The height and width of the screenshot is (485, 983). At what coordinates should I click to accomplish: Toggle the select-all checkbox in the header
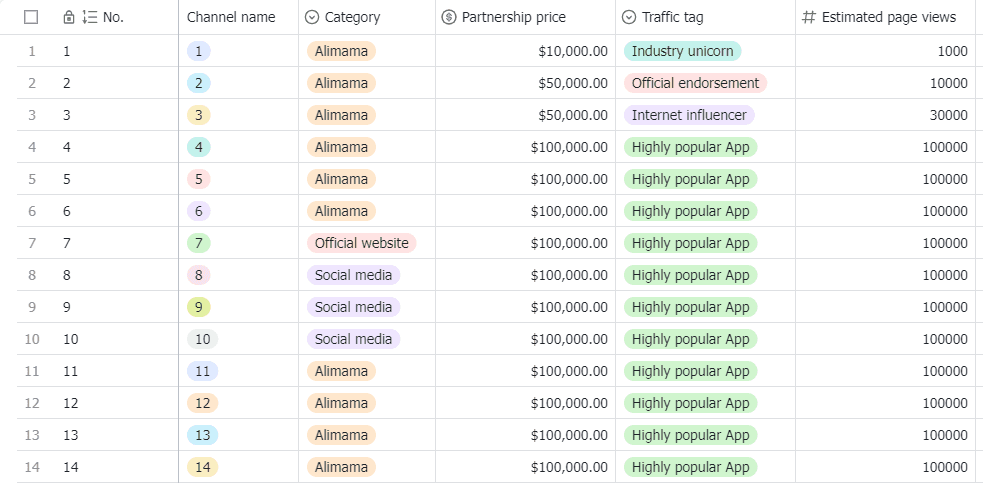tap(31, 17)
